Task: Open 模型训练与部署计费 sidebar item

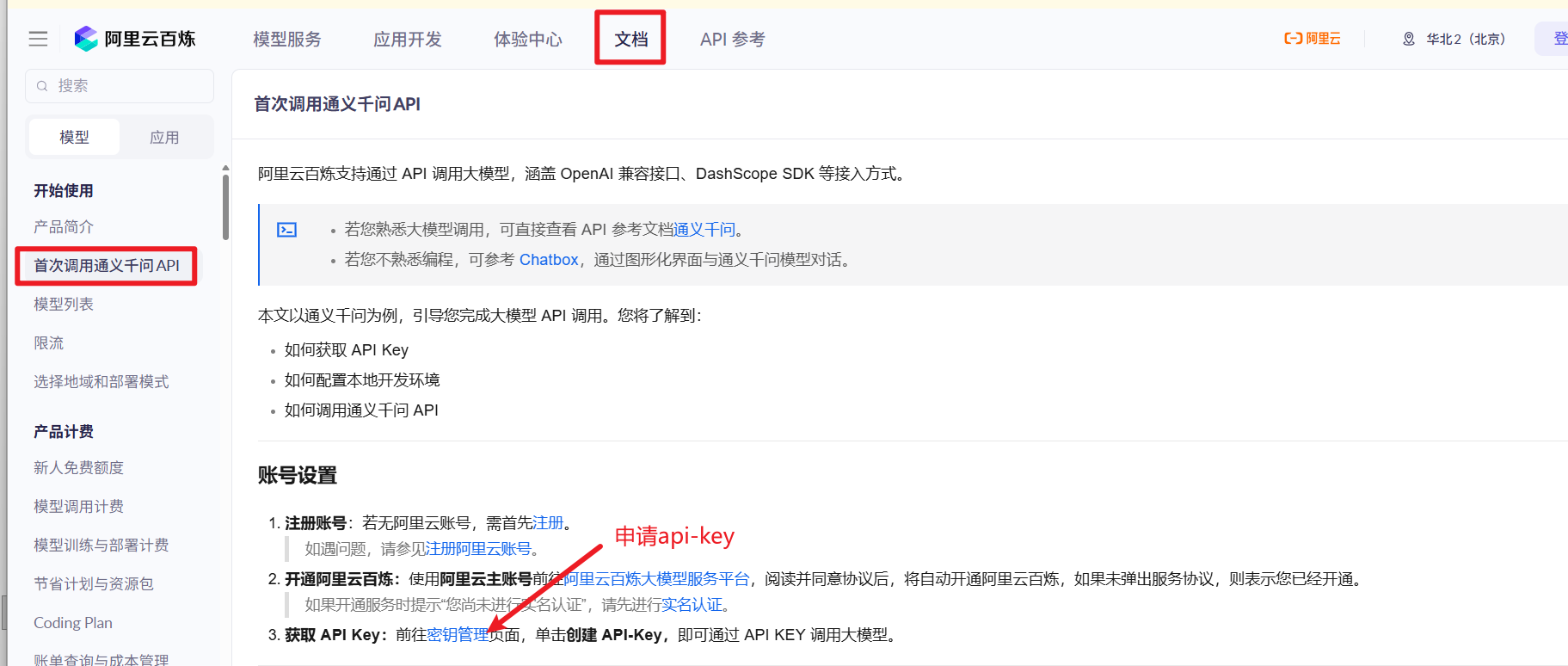Action: pos(101,546)
